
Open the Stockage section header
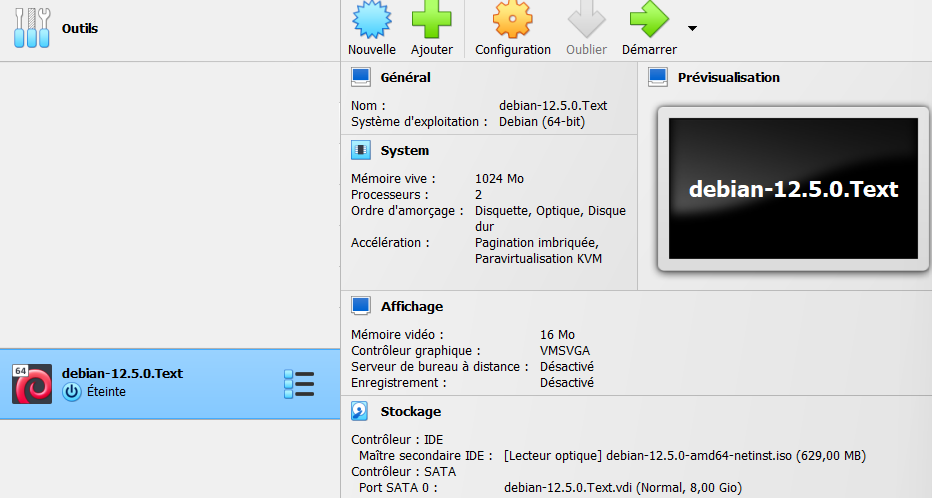coord(411,411)
